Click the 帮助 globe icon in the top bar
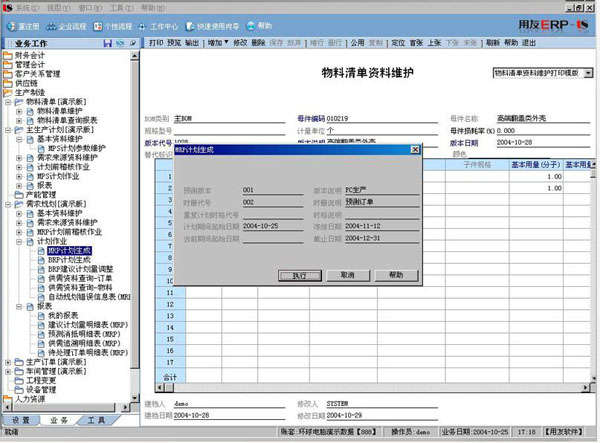The width and height of the screenshot is (600, 443). click(x=251, y=26)
